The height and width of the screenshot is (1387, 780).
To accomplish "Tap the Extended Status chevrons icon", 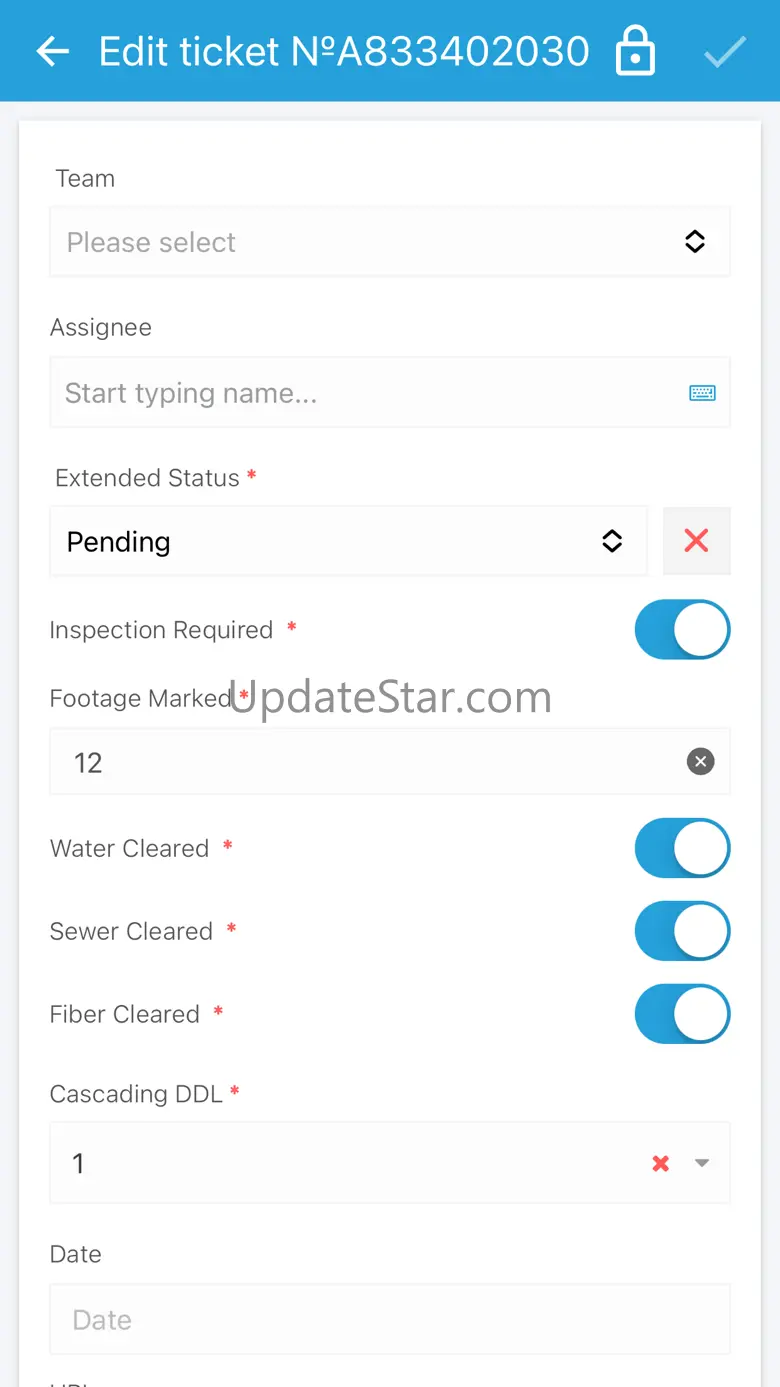I will (x=612, y=541).
